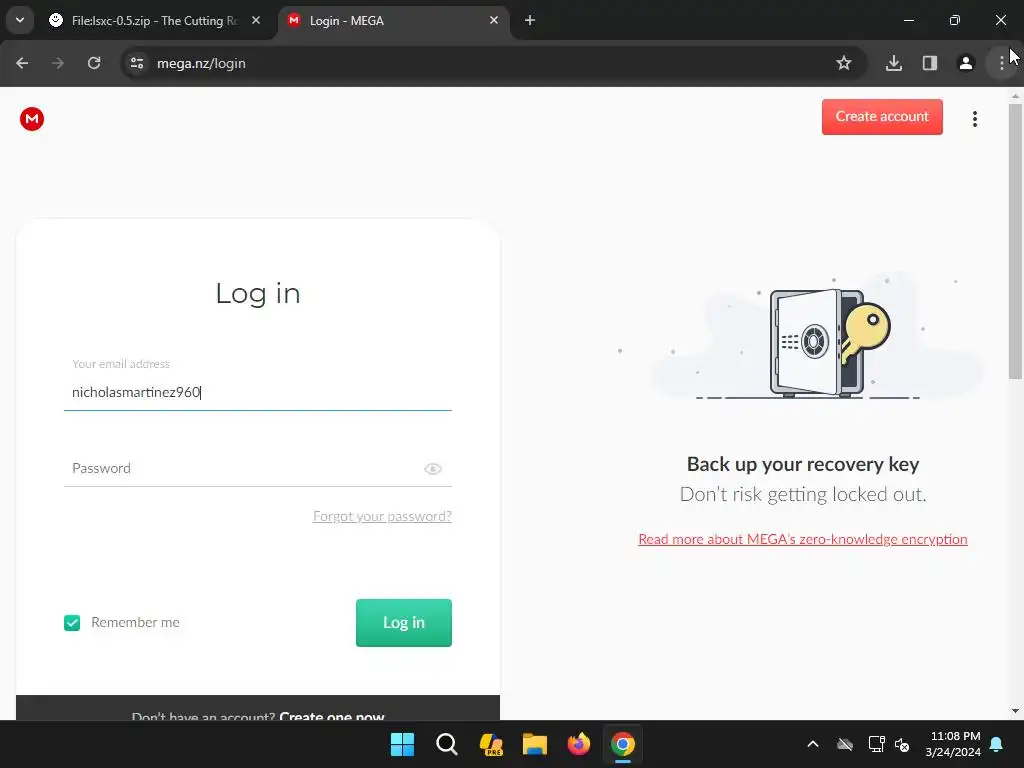Screen dimensions: 1024x768
Task: Open Forgot your password link
Action: 382,516
